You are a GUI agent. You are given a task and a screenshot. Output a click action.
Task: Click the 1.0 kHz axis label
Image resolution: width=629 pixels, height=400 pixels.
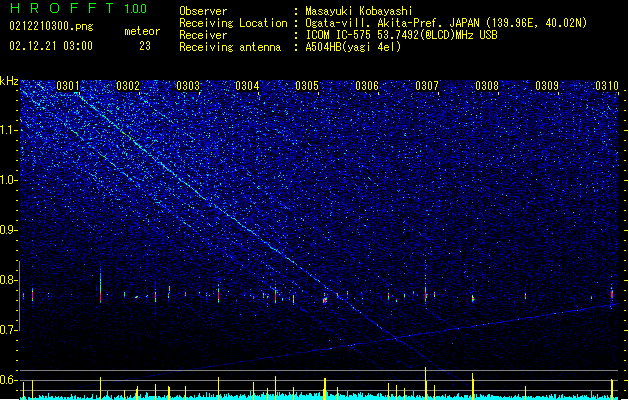point(9,180)
